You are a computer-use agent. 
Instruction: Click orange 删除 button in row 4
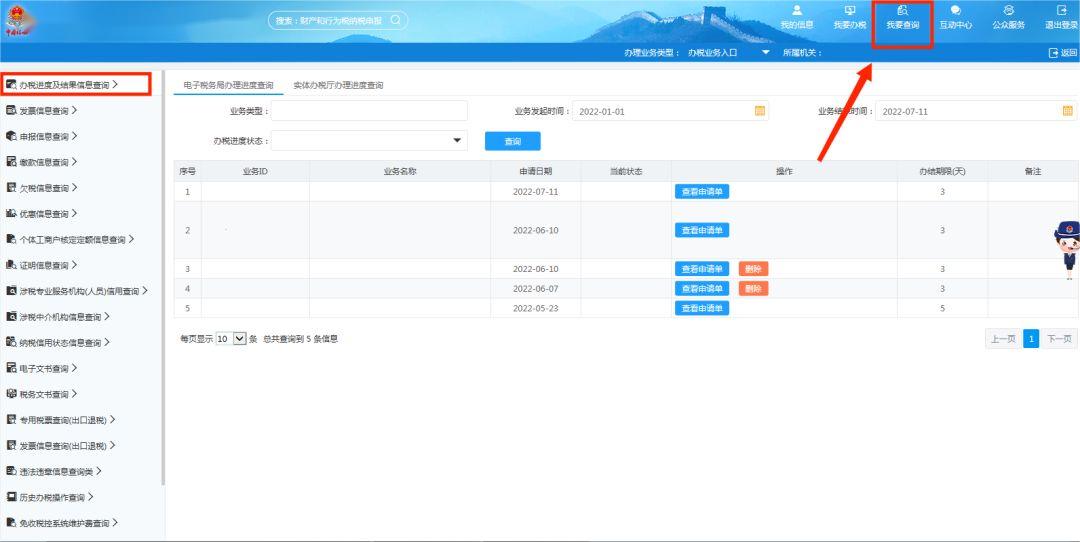click(x=754, y=289)
